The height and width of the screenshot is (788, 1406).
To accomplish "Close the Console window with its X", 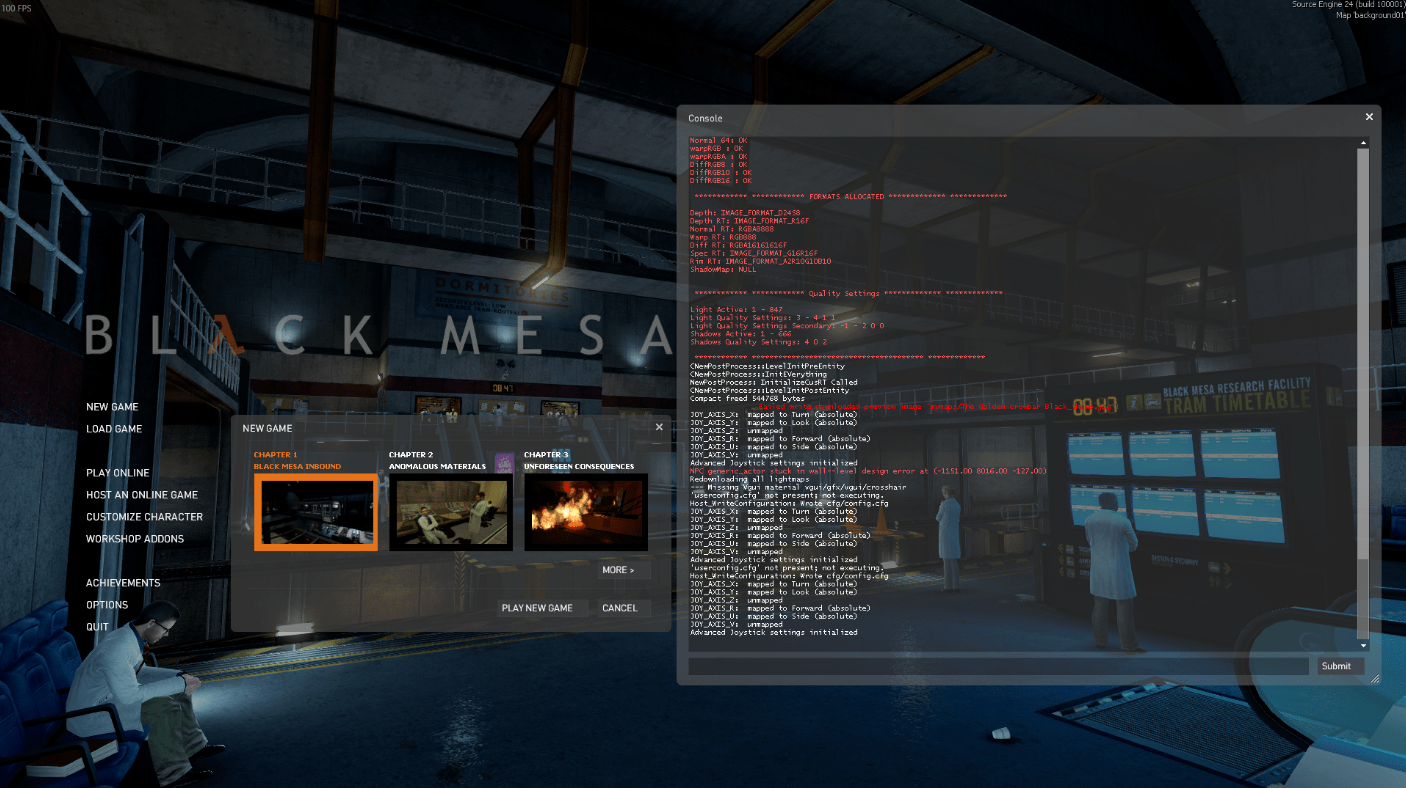I will [x=1369, y=116].
